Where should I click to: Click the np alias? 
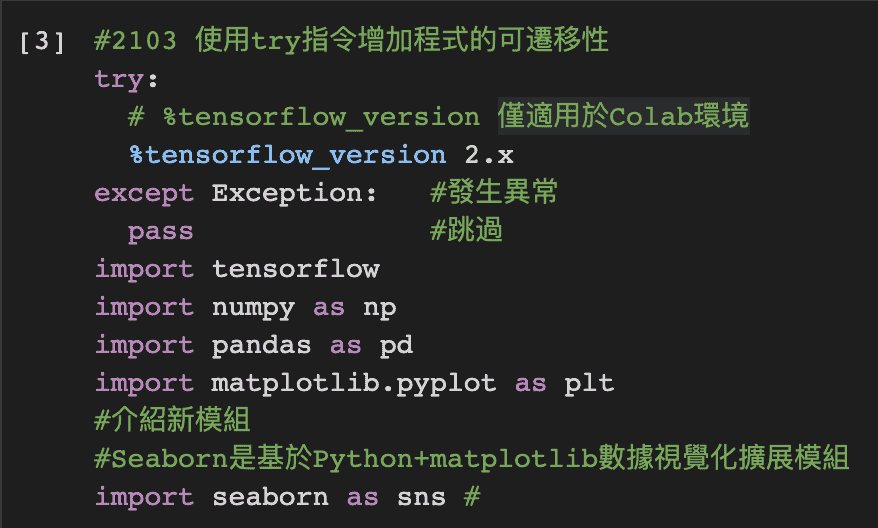380,309
